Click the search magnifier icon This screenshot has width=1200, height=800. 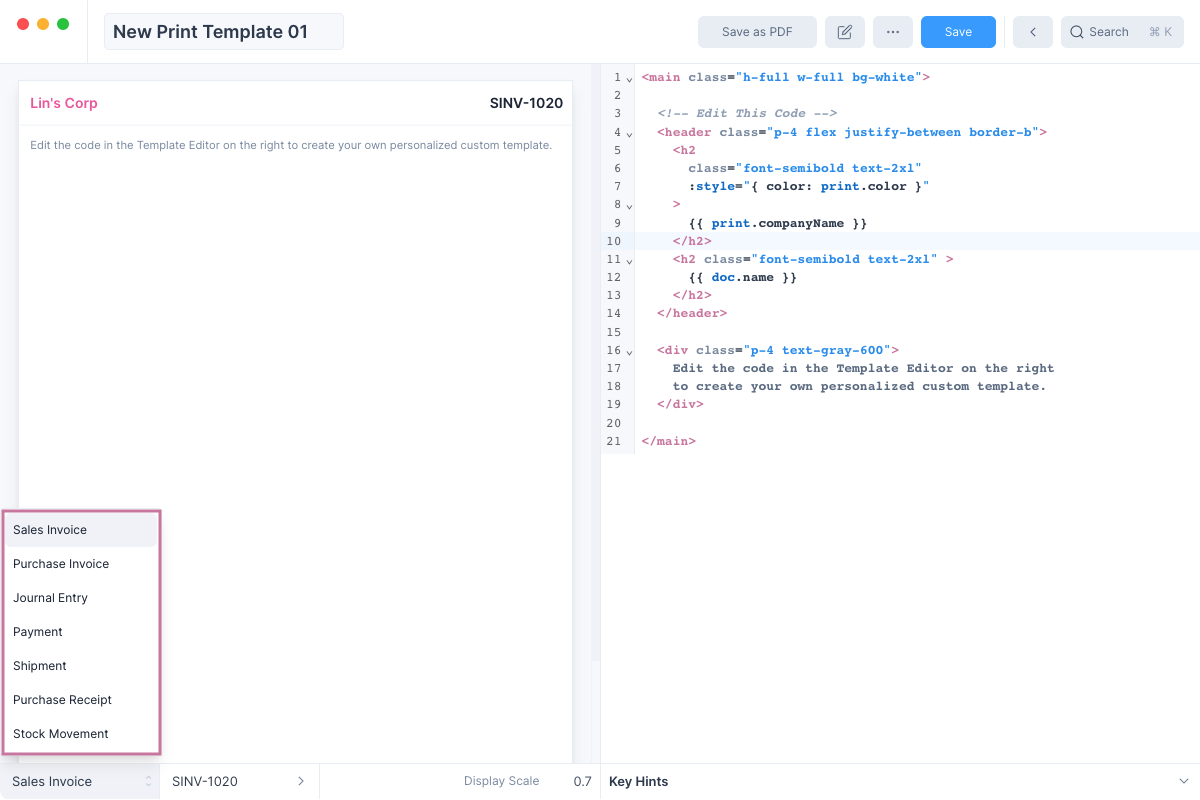[x=1077, y=32]
